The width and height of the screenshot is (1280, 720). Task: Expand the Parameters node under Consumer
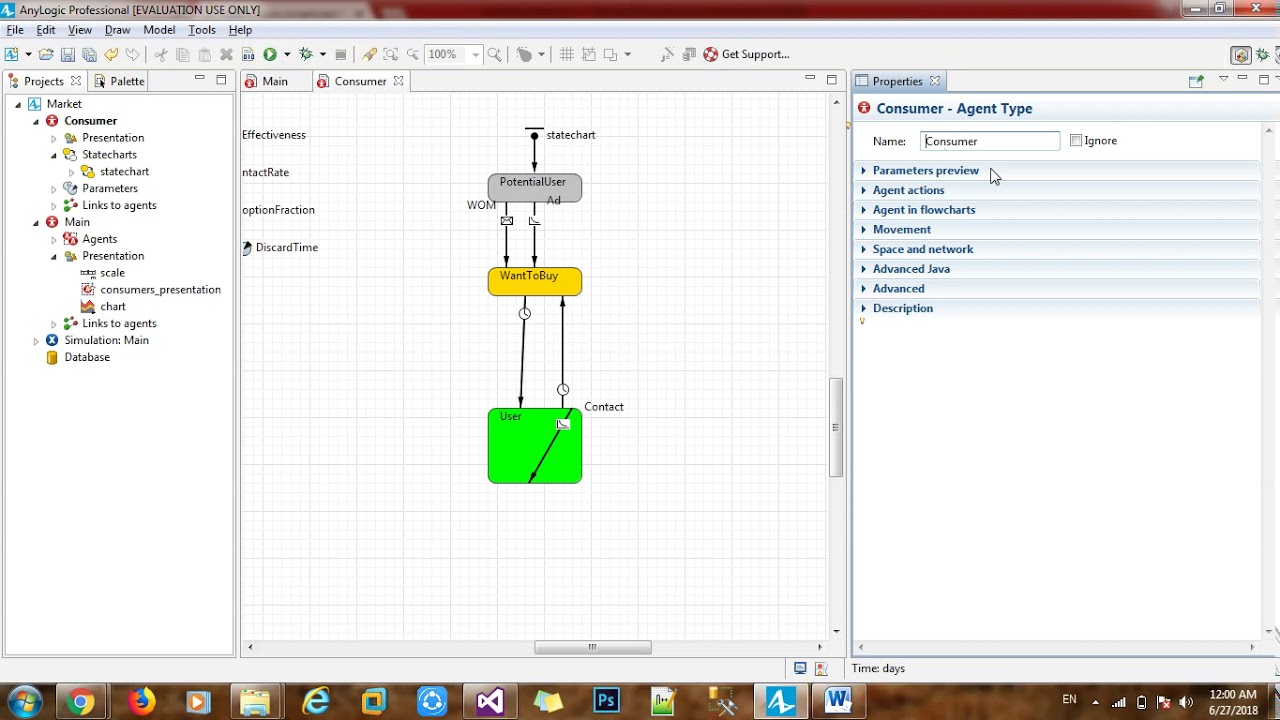54,189
